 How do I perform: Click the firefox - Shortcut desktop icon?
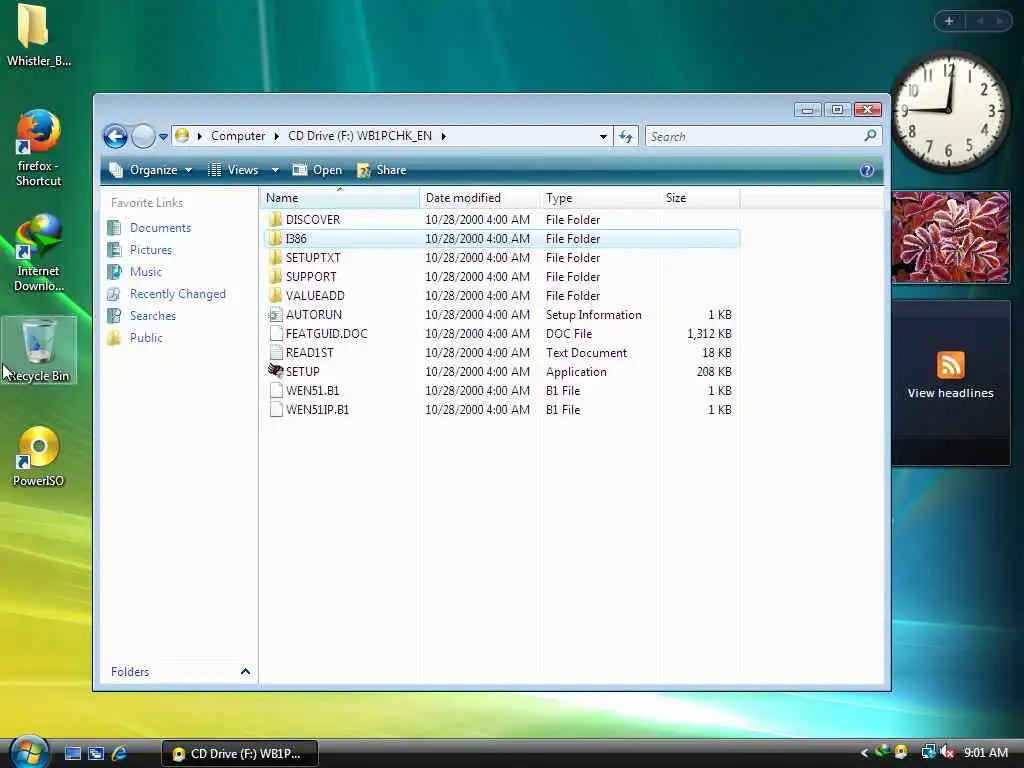click(x=38, y=148)
